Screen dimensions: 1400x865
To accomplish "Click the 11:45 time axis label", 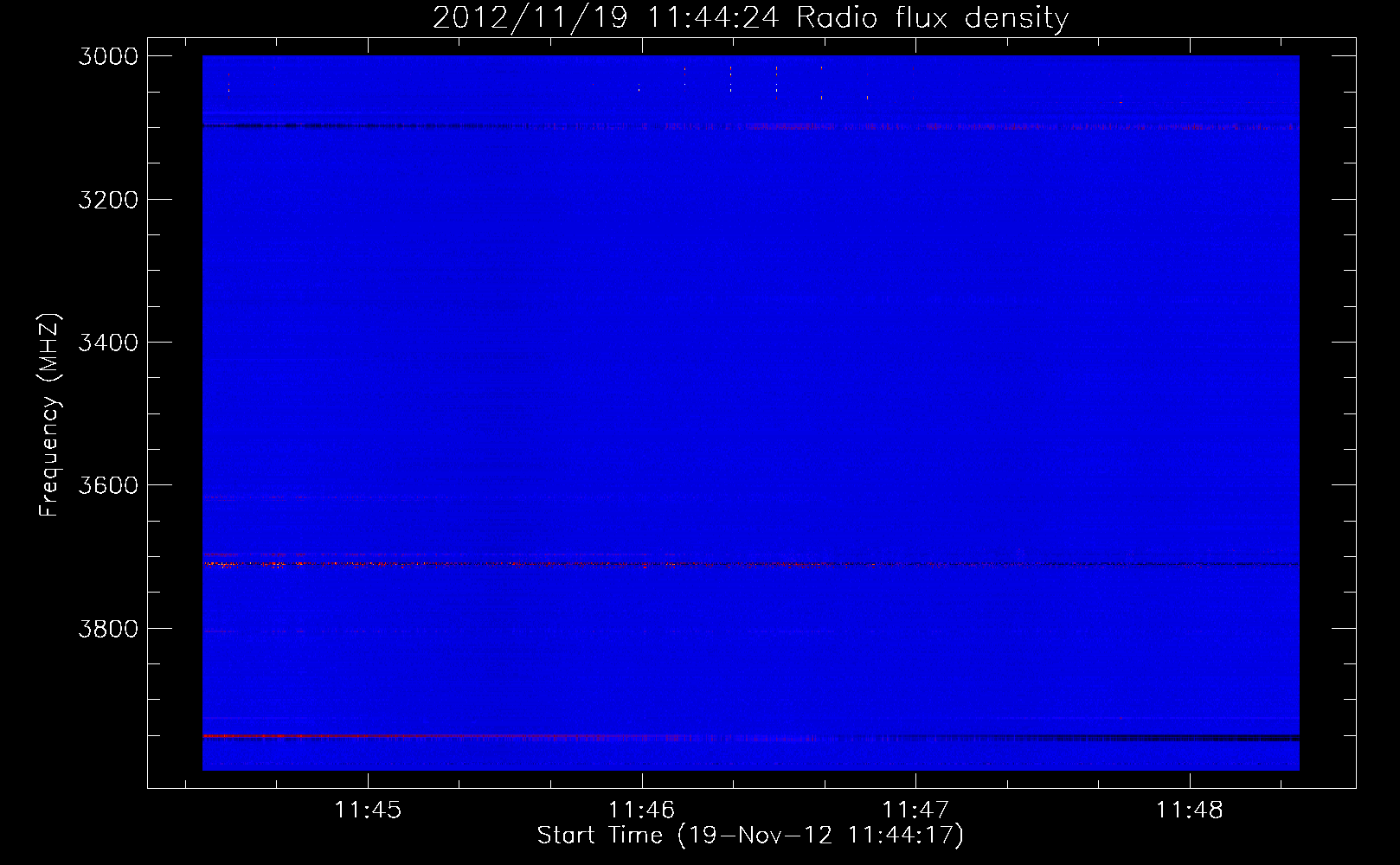I will click(x=368, y=811).
